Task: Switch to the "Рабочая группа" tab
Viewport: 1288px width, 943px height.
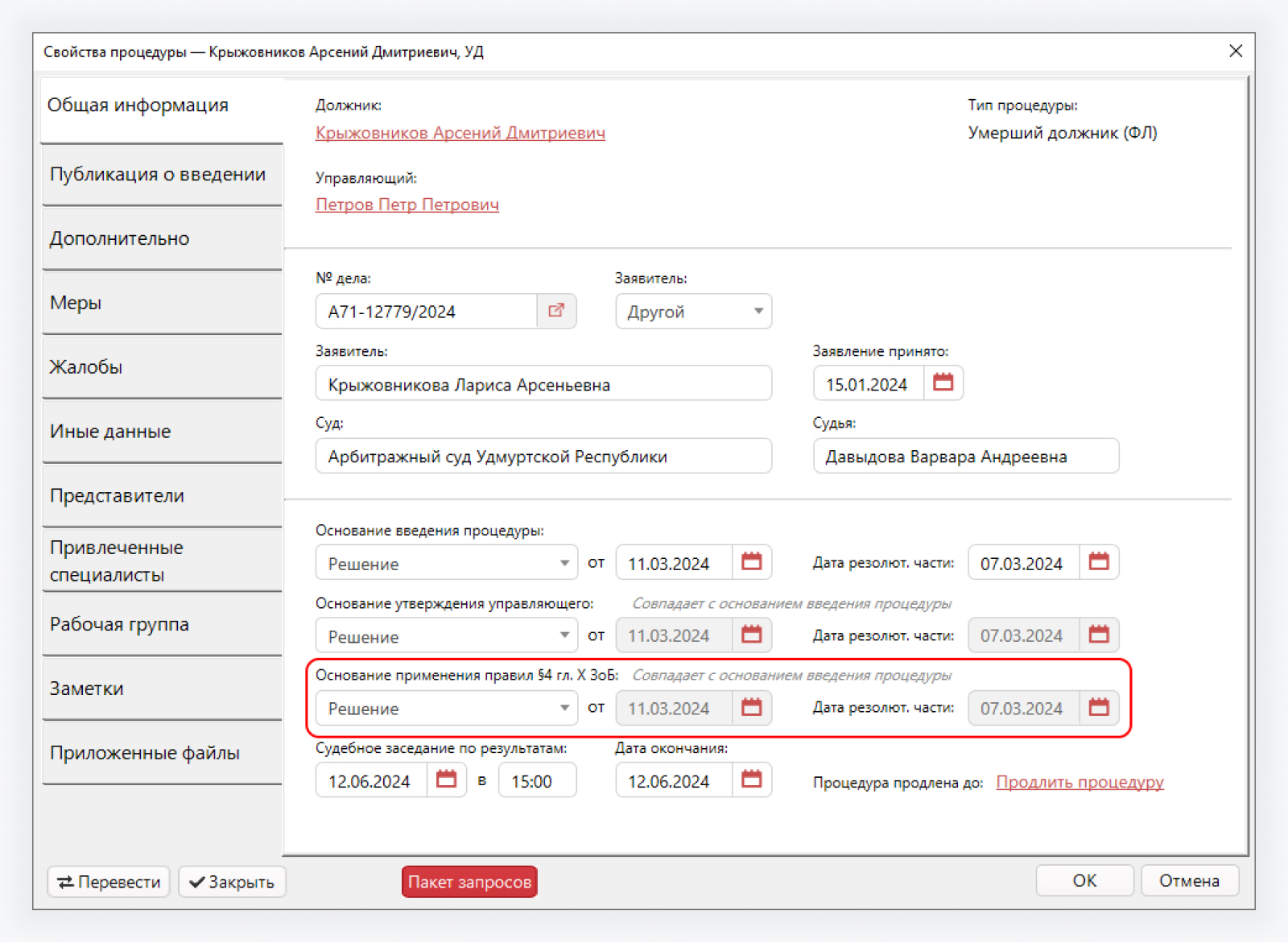Action: click(x=162, y=625)
